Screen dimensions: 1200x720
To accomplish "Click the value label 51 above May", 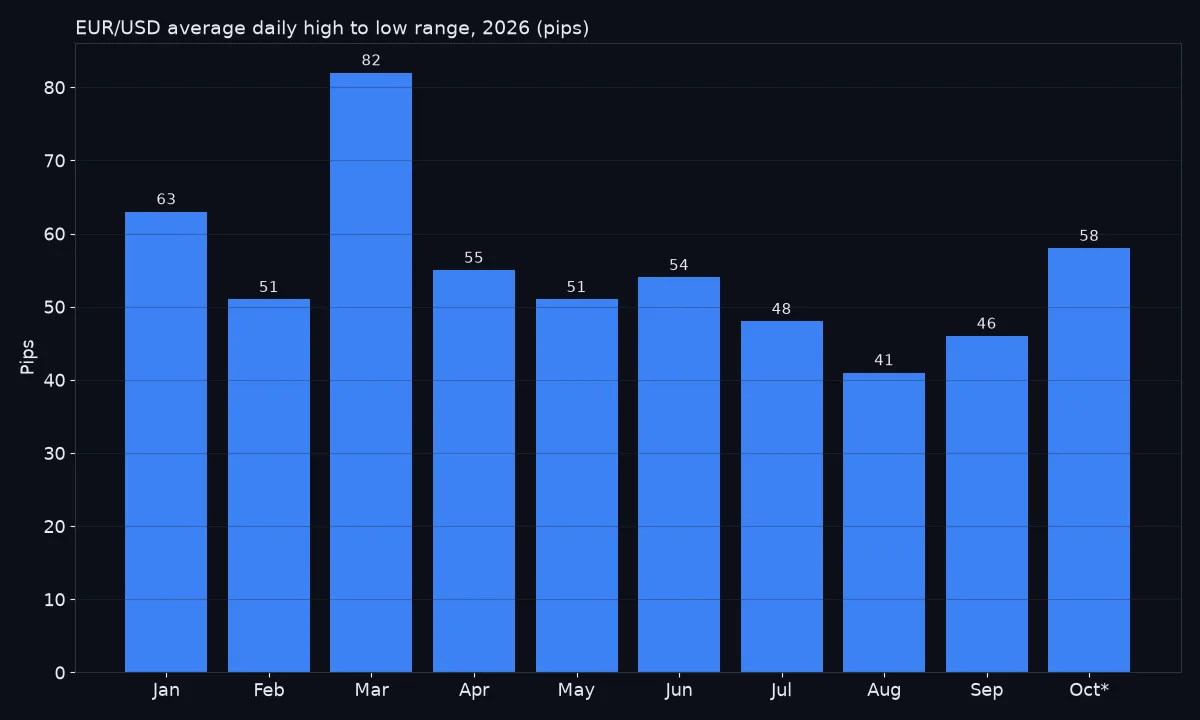I will pos(577,287).
